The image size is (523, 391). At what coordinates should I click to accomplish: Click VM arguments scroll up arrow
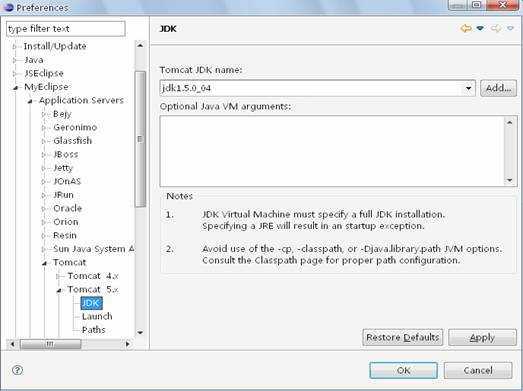(x=510, y=122)
